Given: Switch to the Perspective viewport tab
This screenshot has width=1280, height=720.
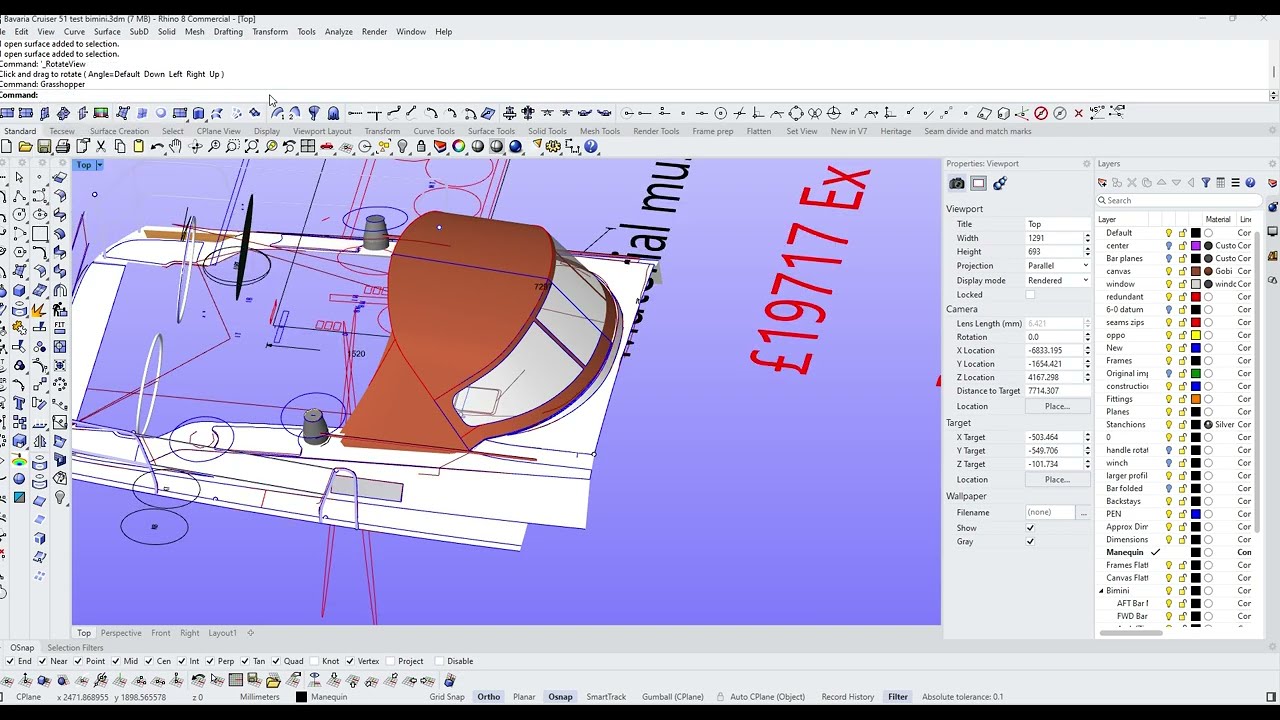Looking at the screenshot, I should [121, 633].
